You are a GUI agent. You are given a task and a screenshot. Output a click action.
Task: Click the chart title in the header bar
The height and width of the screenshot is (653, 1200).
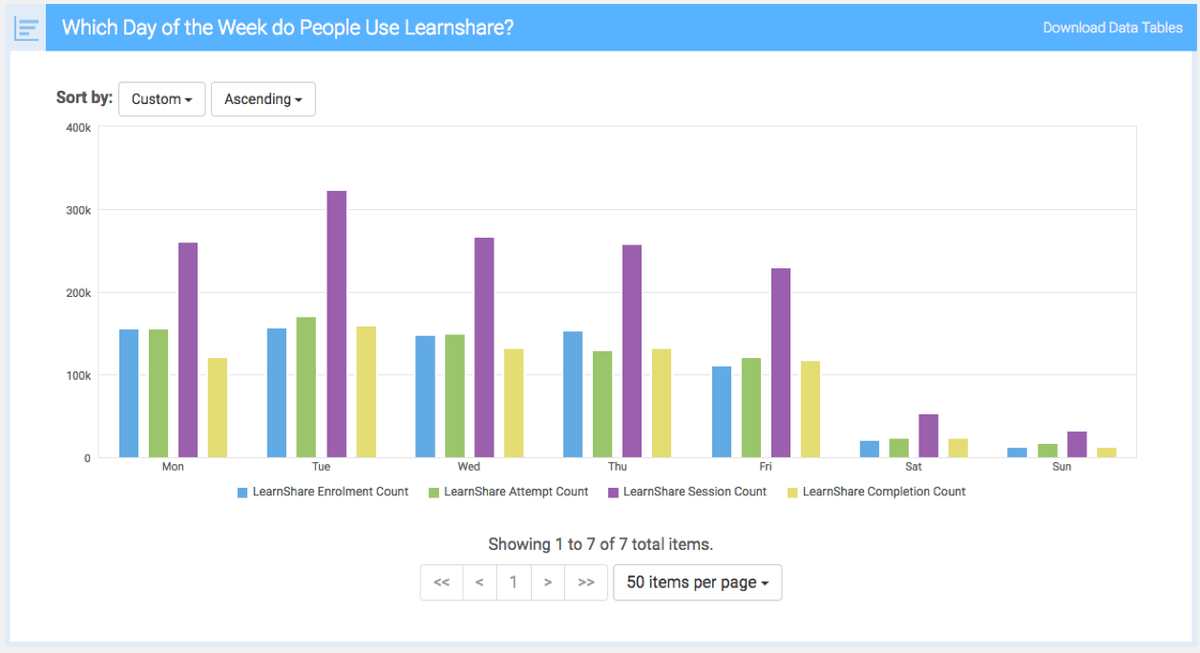(x=287, y=27)
